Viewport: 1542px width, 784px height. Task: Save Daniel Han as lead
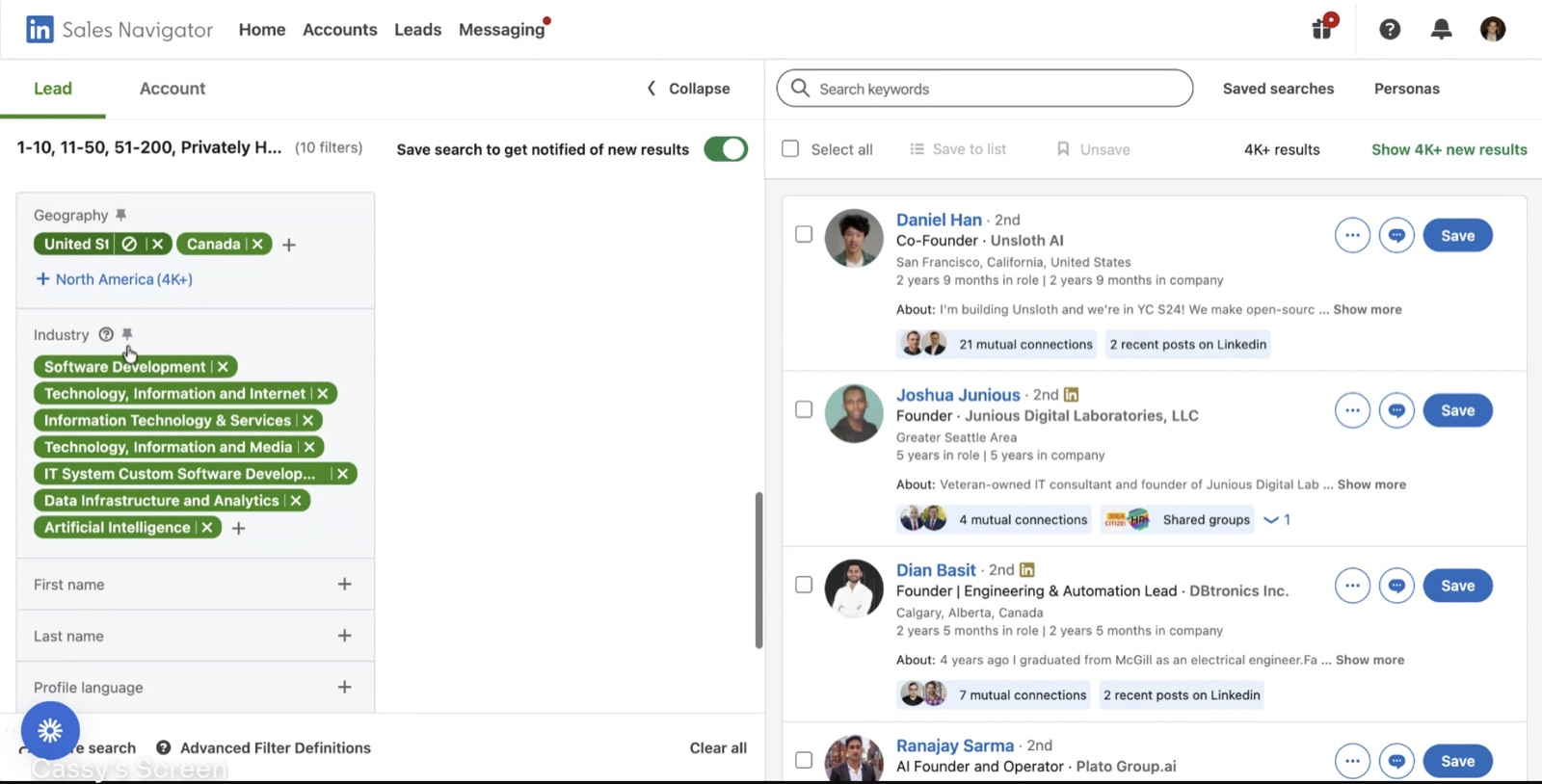(x=1457, y=235)
